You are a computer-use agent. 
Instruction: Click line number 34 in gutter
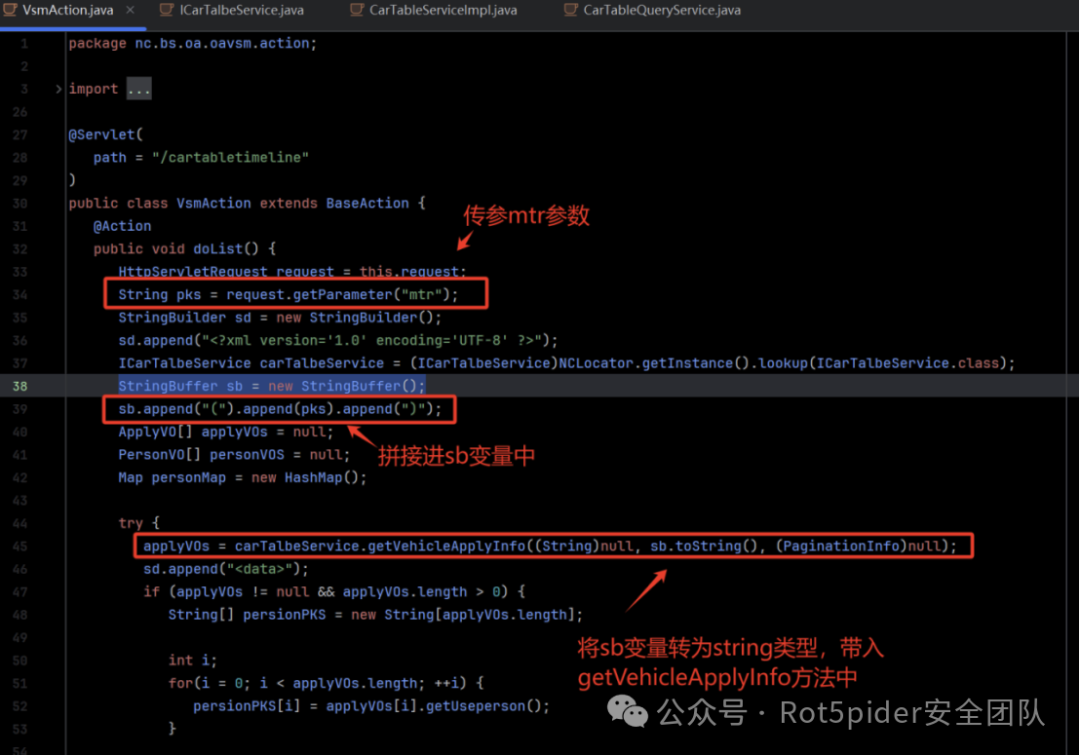click(20, 294)
